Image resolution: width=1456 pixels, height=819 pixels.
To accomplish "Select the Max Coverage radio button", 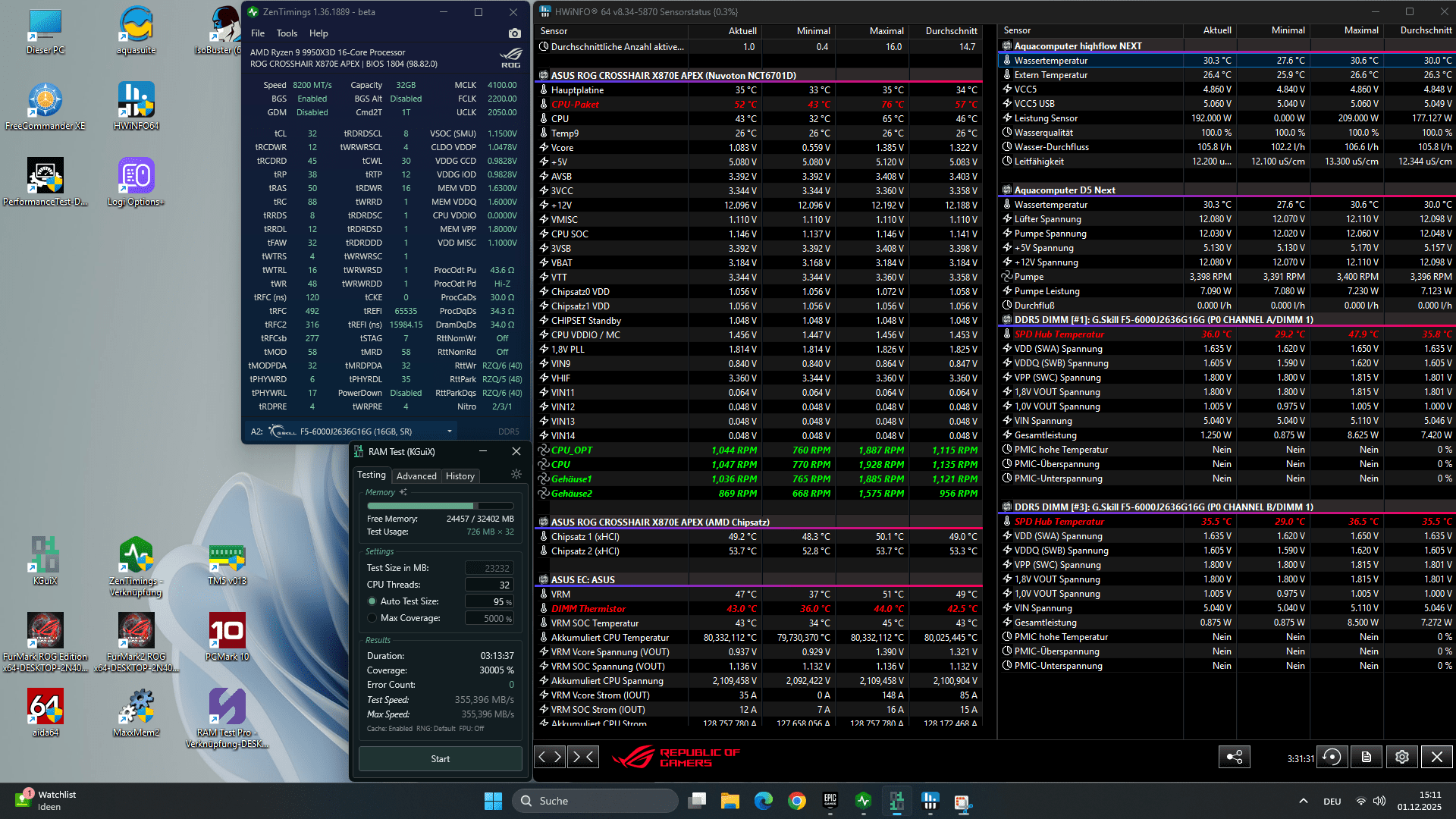I will (372, 618).
